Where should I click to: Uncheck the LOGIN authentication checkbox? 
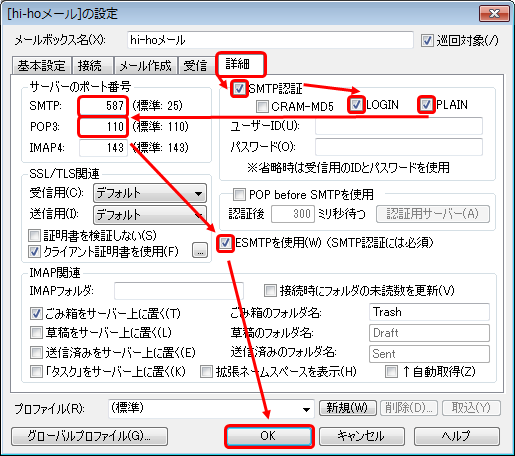tap(356, 105)
